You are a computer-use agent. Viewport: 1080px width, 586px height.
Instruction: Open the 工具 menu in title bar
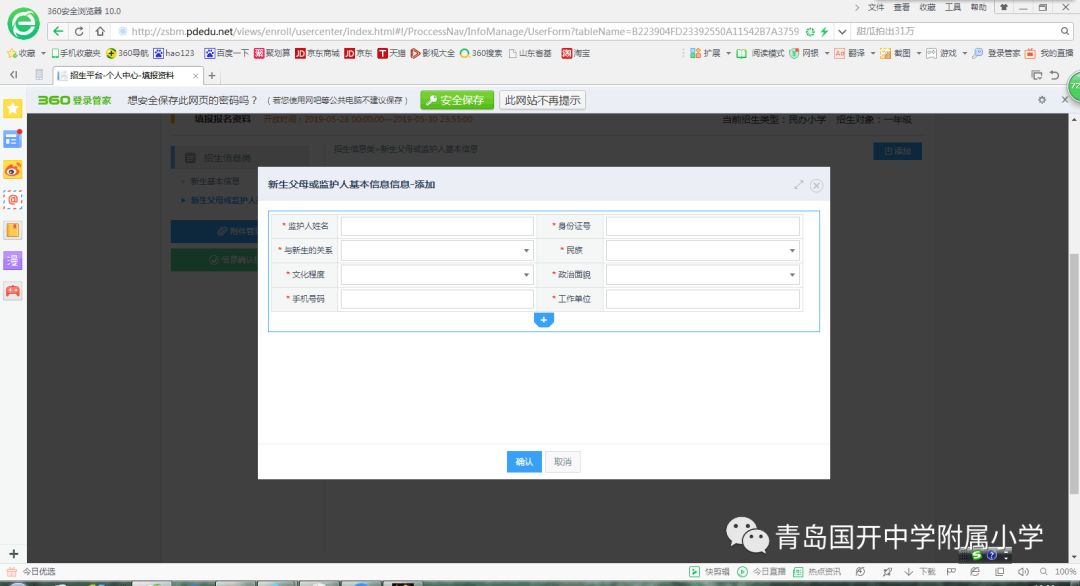coord(953,7)
